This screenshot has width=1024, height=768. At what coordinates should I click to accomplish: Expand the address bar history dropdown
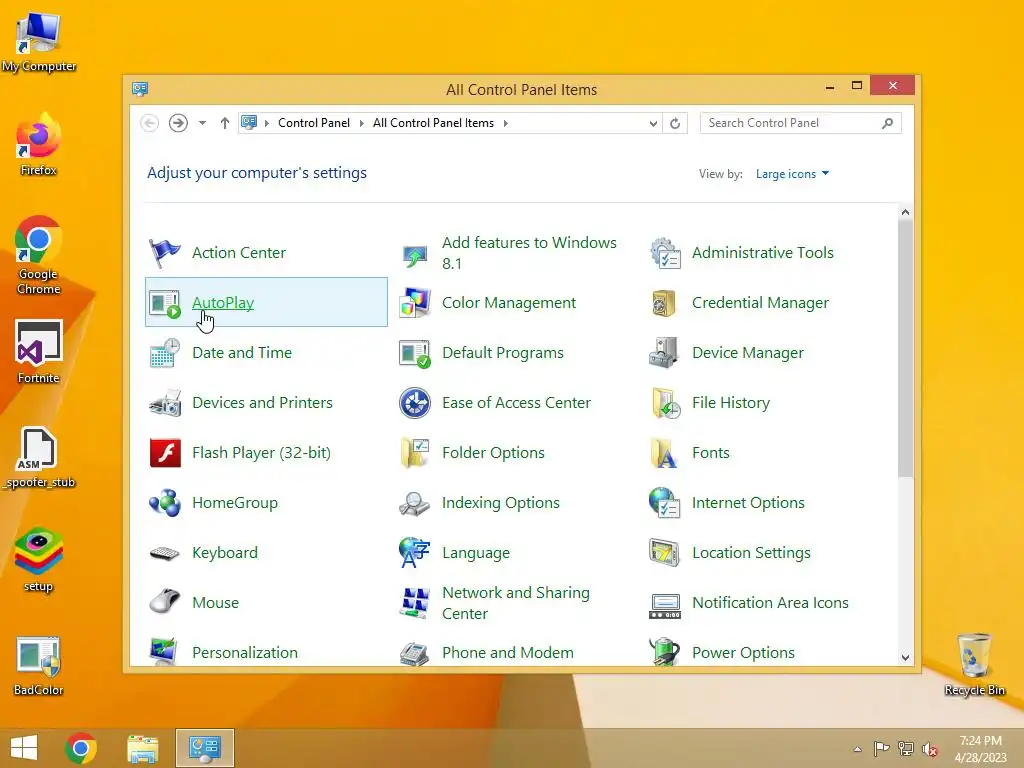pos(653,123)
